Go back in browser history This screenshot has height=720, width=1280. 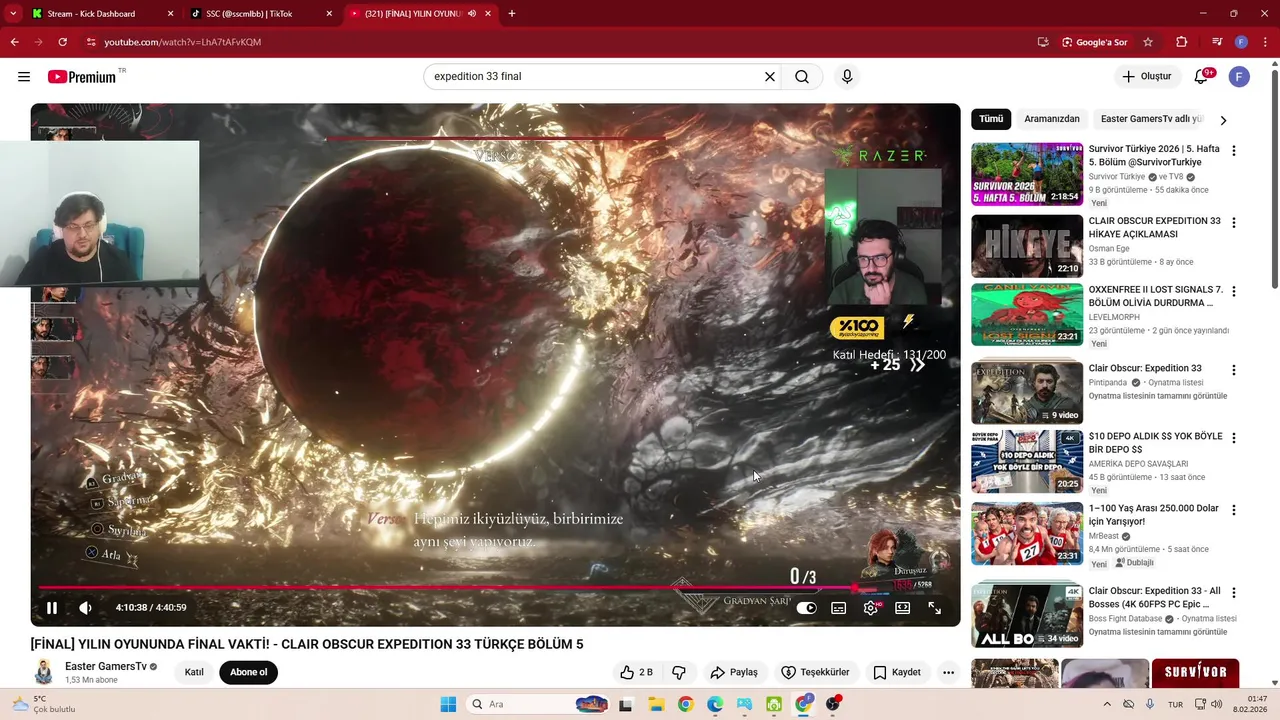tap(14, 42)
